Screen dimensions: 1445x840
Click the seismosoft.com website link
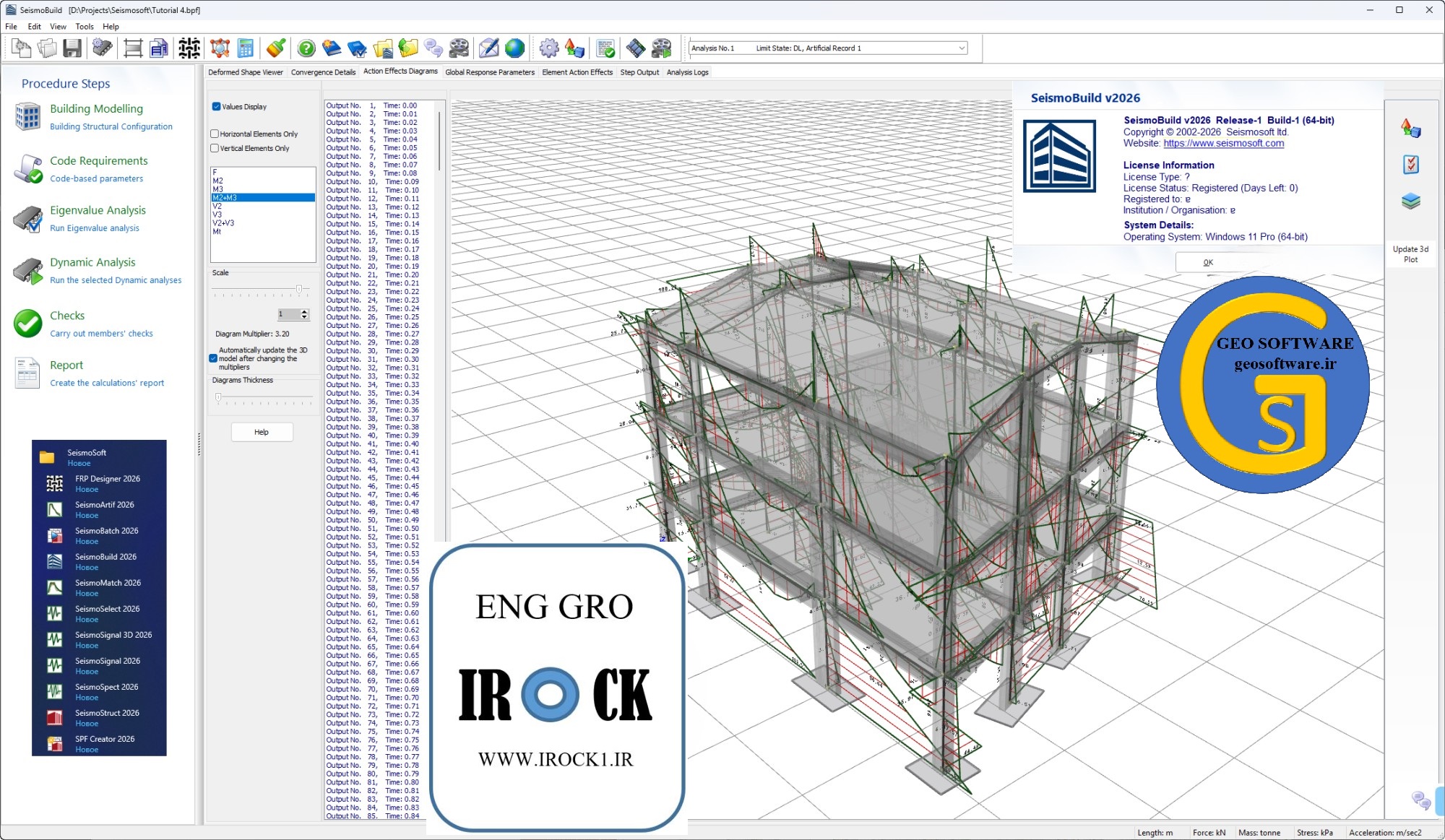(1223, 143)
